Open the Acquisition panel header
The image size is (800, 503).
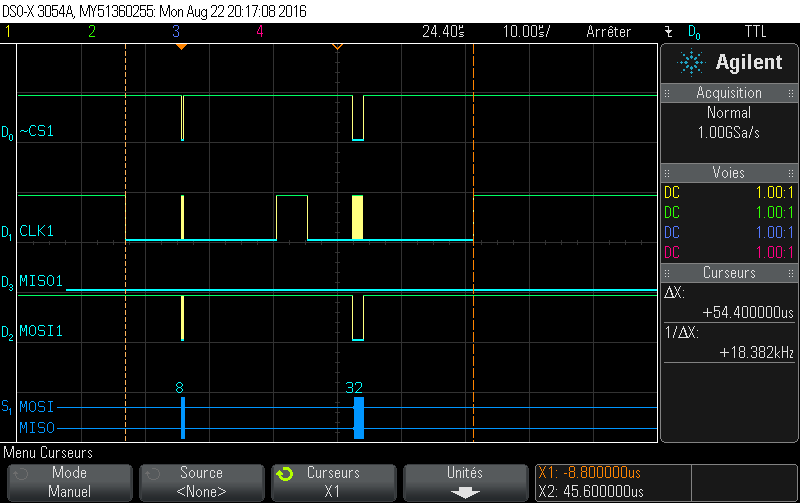pos(729,93)
